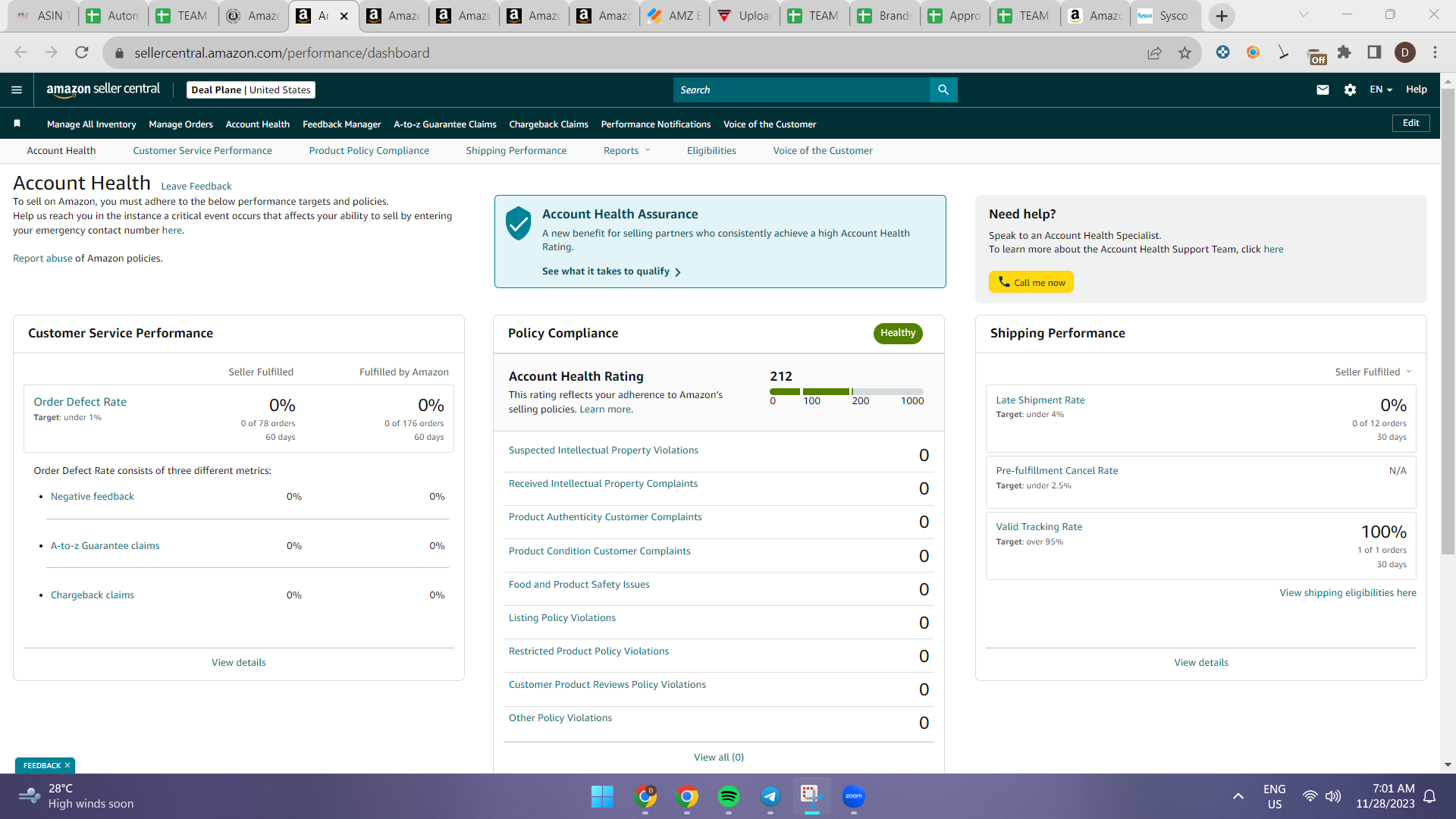Click the Account Health Assurance shield icon

click(519, 223)
